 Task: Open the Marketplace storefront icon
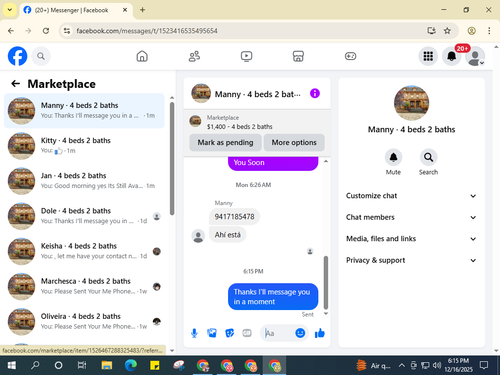(298, 56)
